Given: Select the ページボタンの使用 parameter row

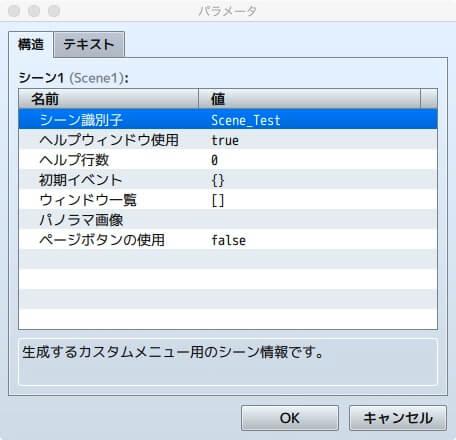Looking at the screenshot, I should point(228,240).
